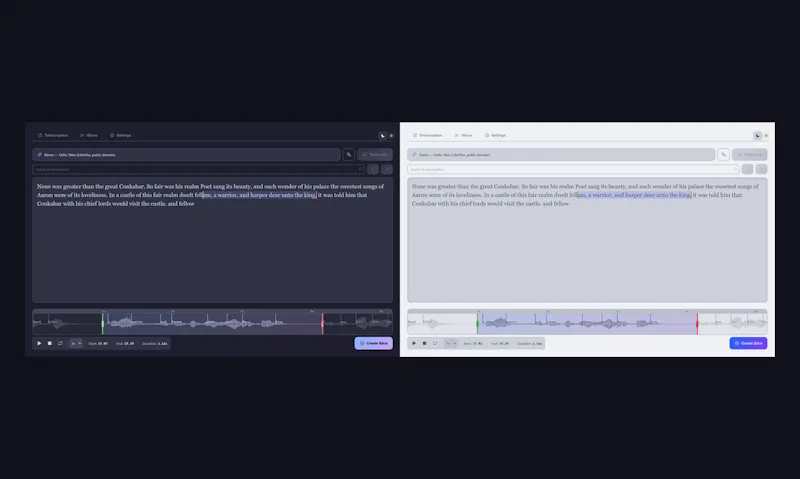Select green start marker on dark waveform
Viewport: 800px width, 479px height.
coord(103,324)
